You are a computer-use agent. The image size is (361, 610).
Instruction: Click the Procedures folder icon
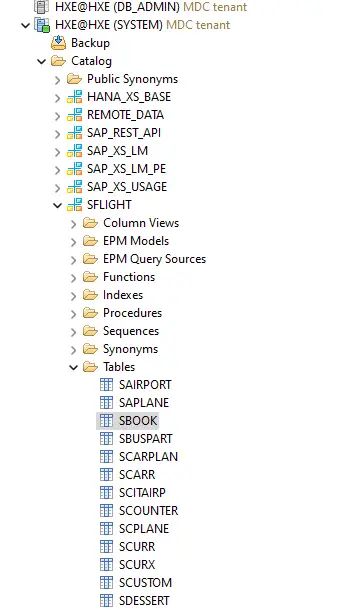click(90, 313)
